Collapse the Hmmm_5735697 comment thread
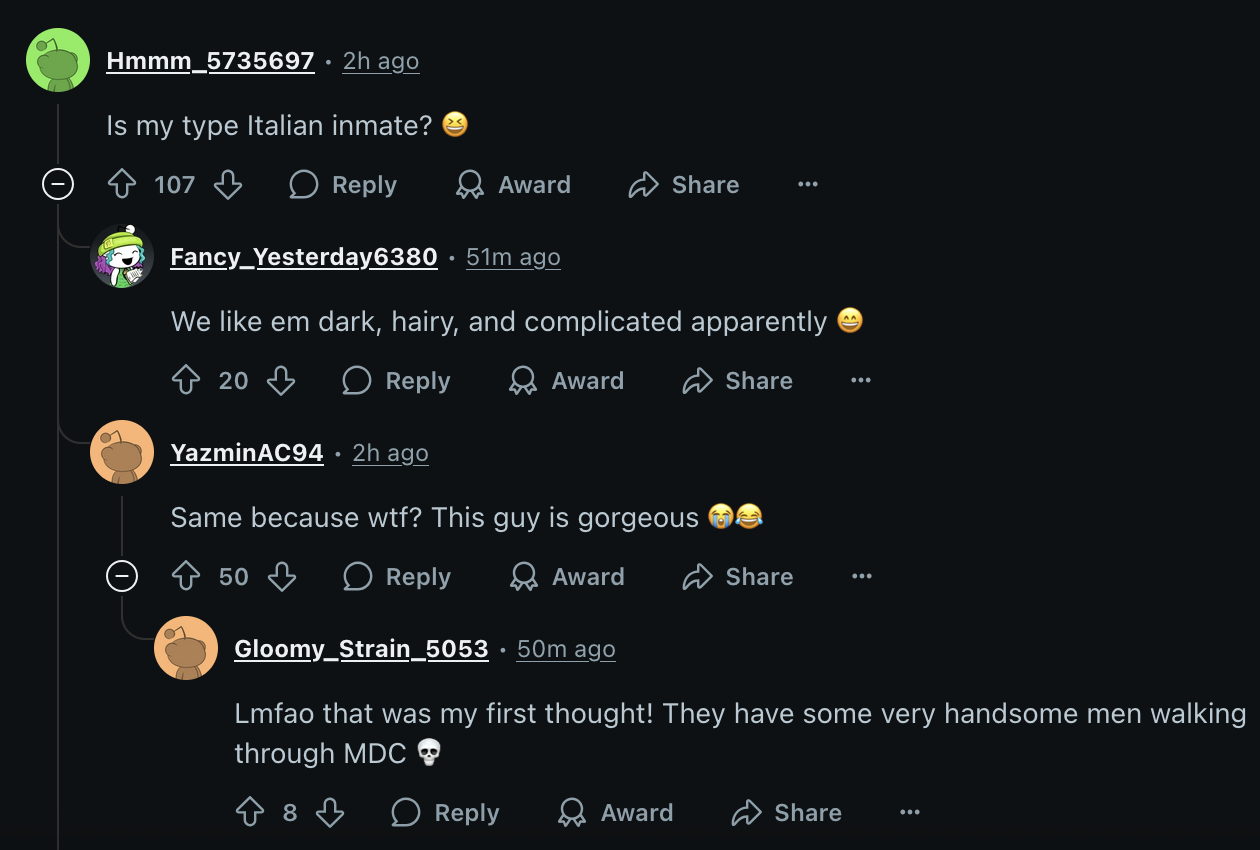Screen dimensions: 1260x850 58,184
